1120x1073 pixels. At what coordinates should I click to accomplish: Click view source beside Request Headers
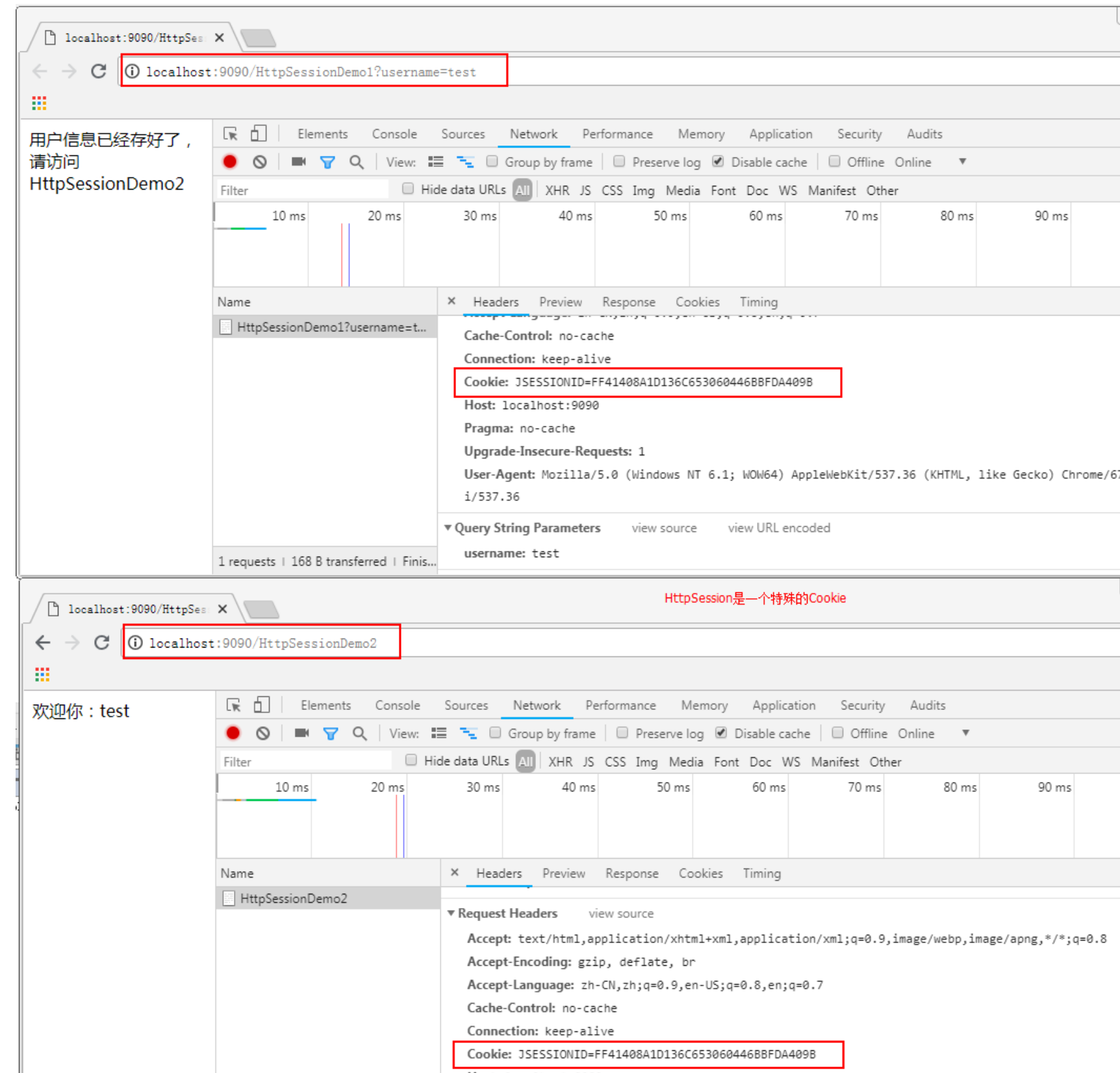pyautogui.click(x=621, y=913)
